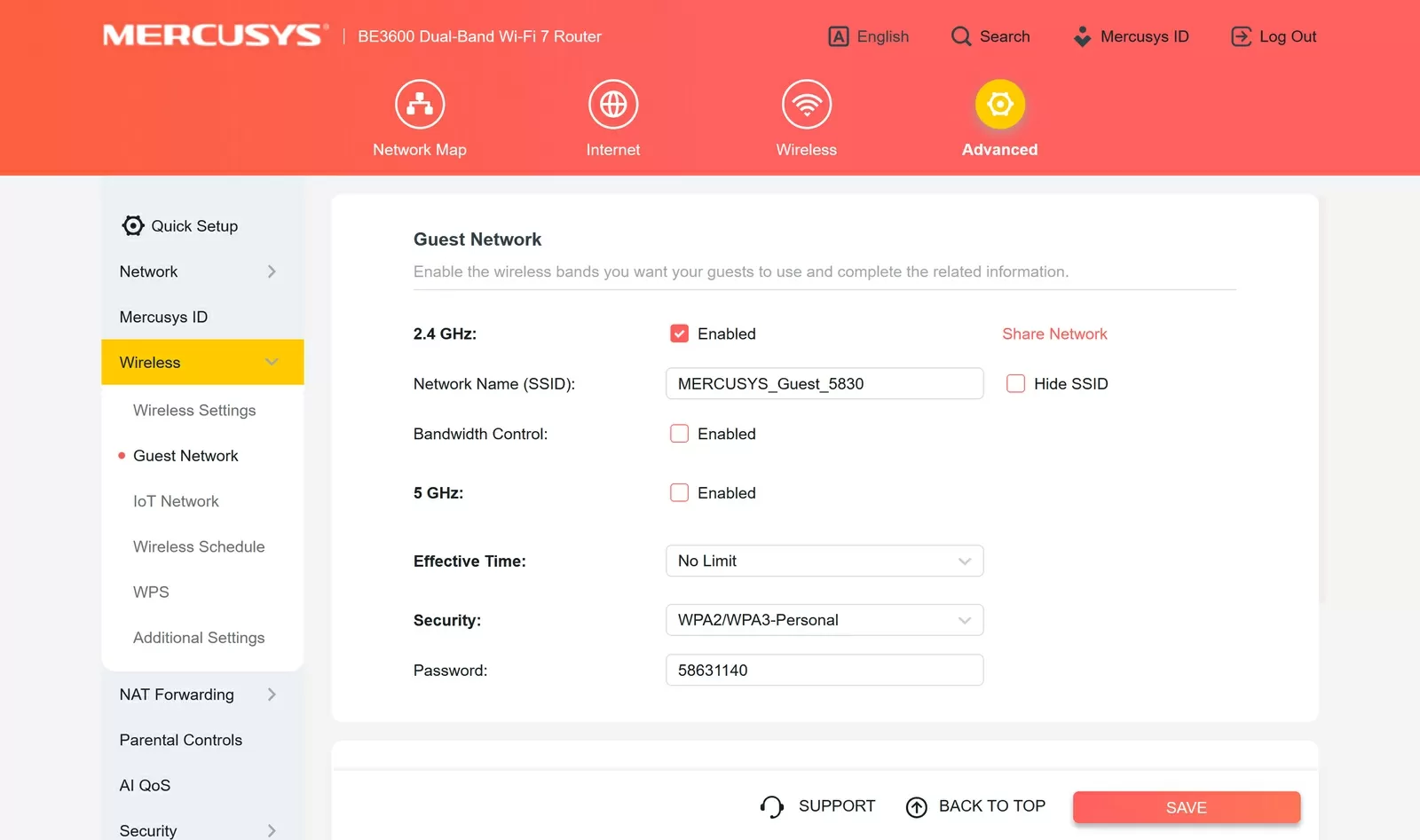Open the Advanced gear icon
This screenshot has height=840, width=1420.
click(x=1000, y=105)
